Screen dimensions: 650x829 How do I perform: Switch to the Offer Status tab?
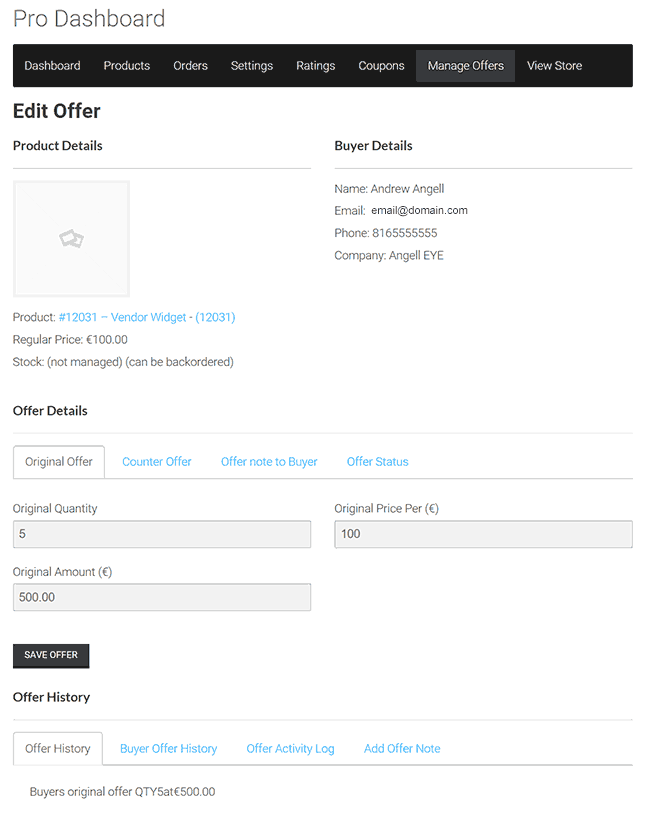click(378, 462)
